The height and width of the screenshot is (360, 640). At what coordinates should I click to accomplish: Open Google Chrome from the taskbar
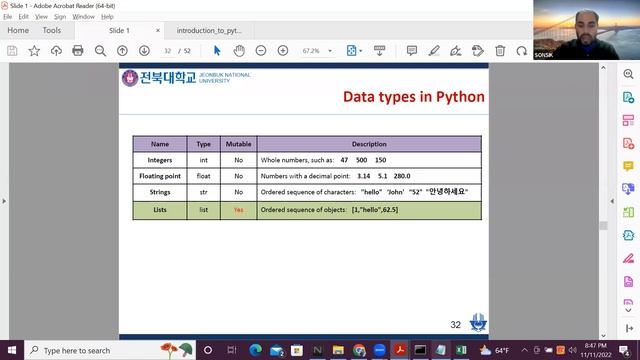pyautogui.click(x=359, y=350)
